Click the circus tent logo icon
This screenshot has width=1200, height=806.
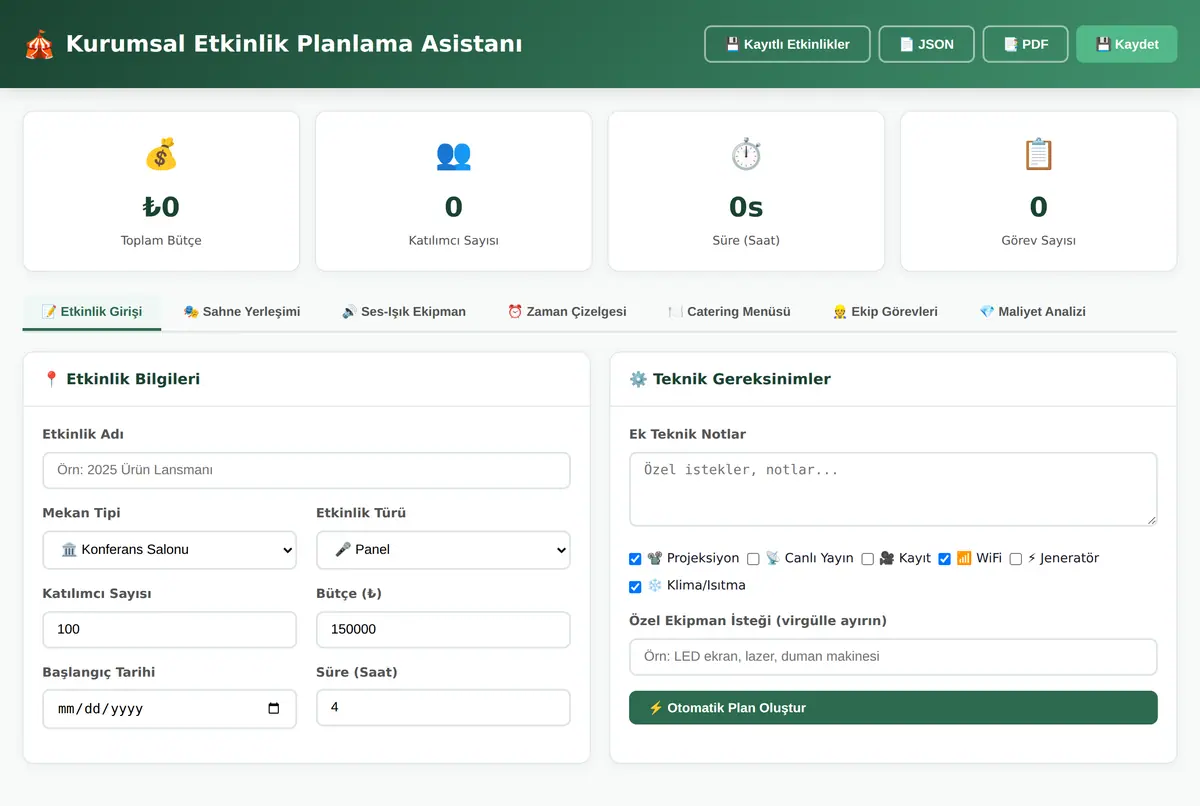39,44
